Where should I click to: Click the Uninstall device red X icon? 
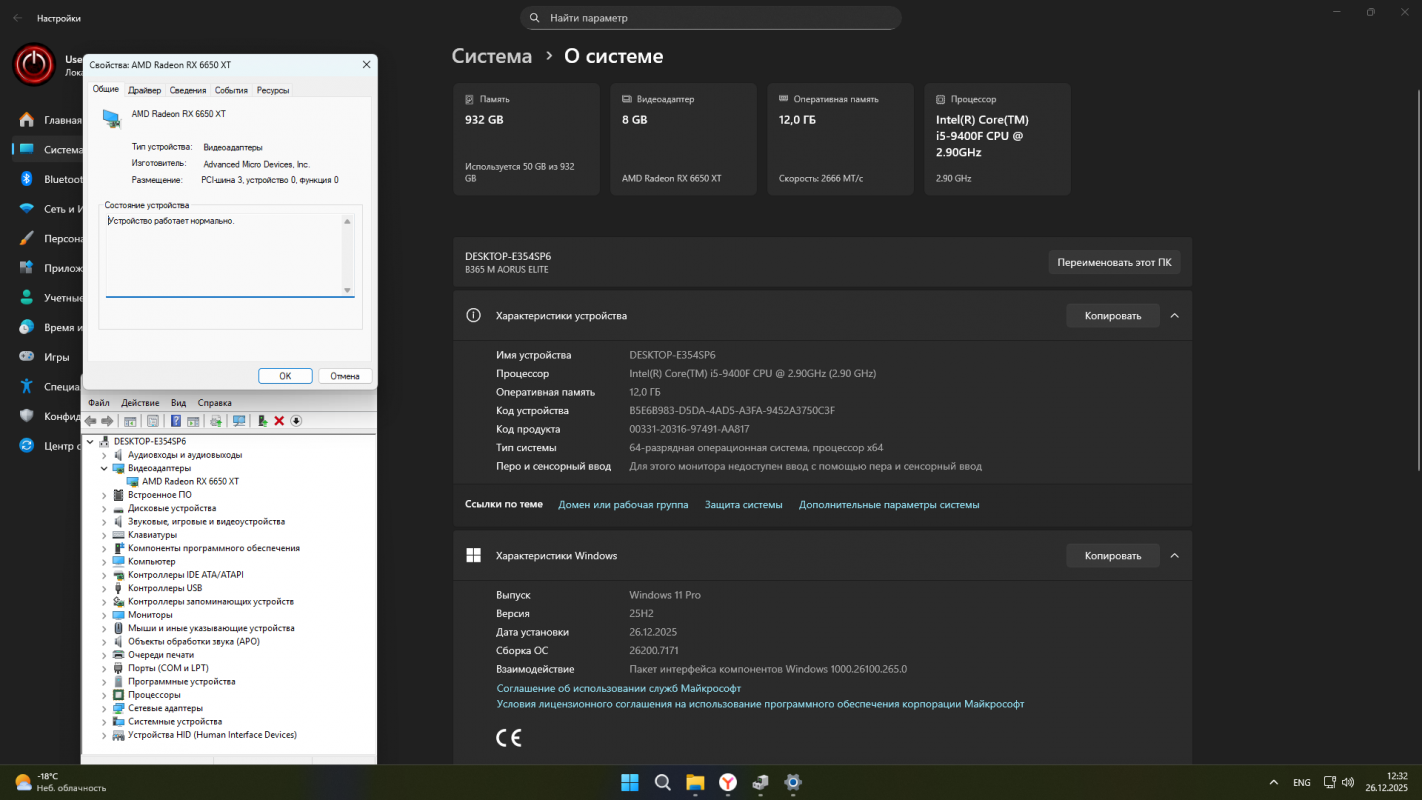click(x=279, y=421)
